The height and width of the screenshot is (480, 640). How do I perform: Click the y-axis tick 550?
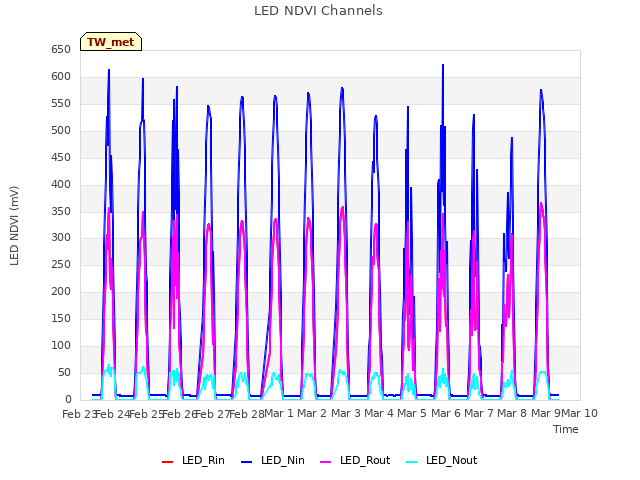coord(61,104)
